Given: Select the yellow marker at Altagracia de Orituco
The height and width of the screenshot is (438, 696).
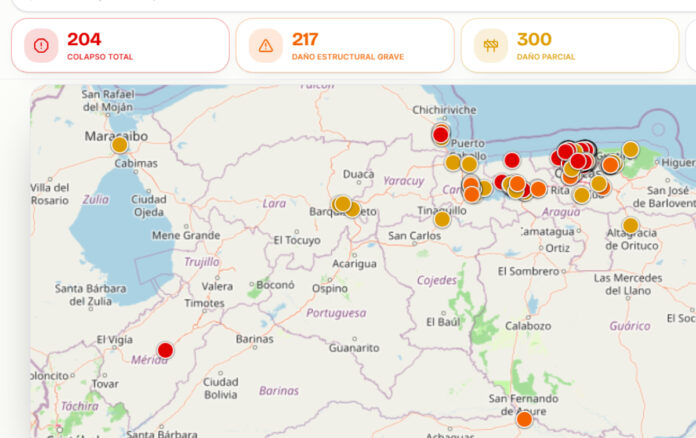Looking at the screenshot, I should point(631,225).
